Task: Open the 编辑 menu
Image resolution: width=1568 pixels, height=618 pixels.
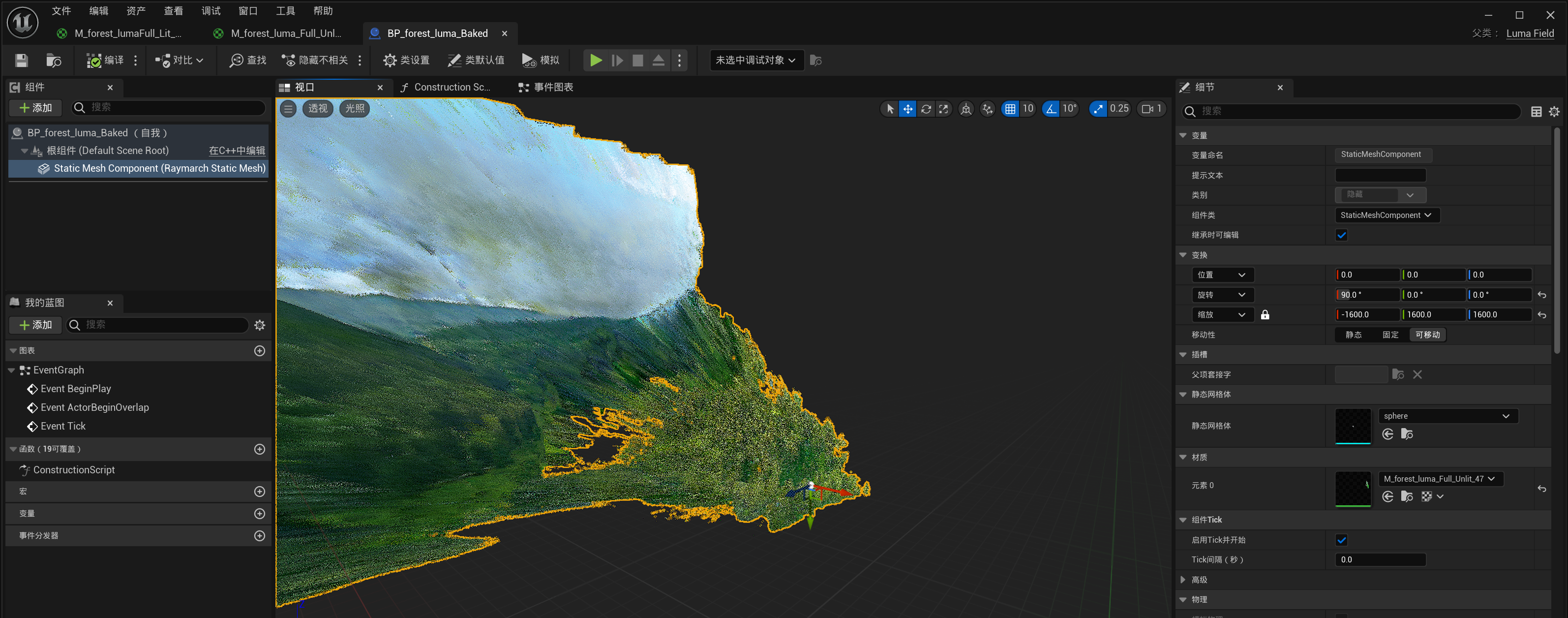Action: (x=98, y=11)
